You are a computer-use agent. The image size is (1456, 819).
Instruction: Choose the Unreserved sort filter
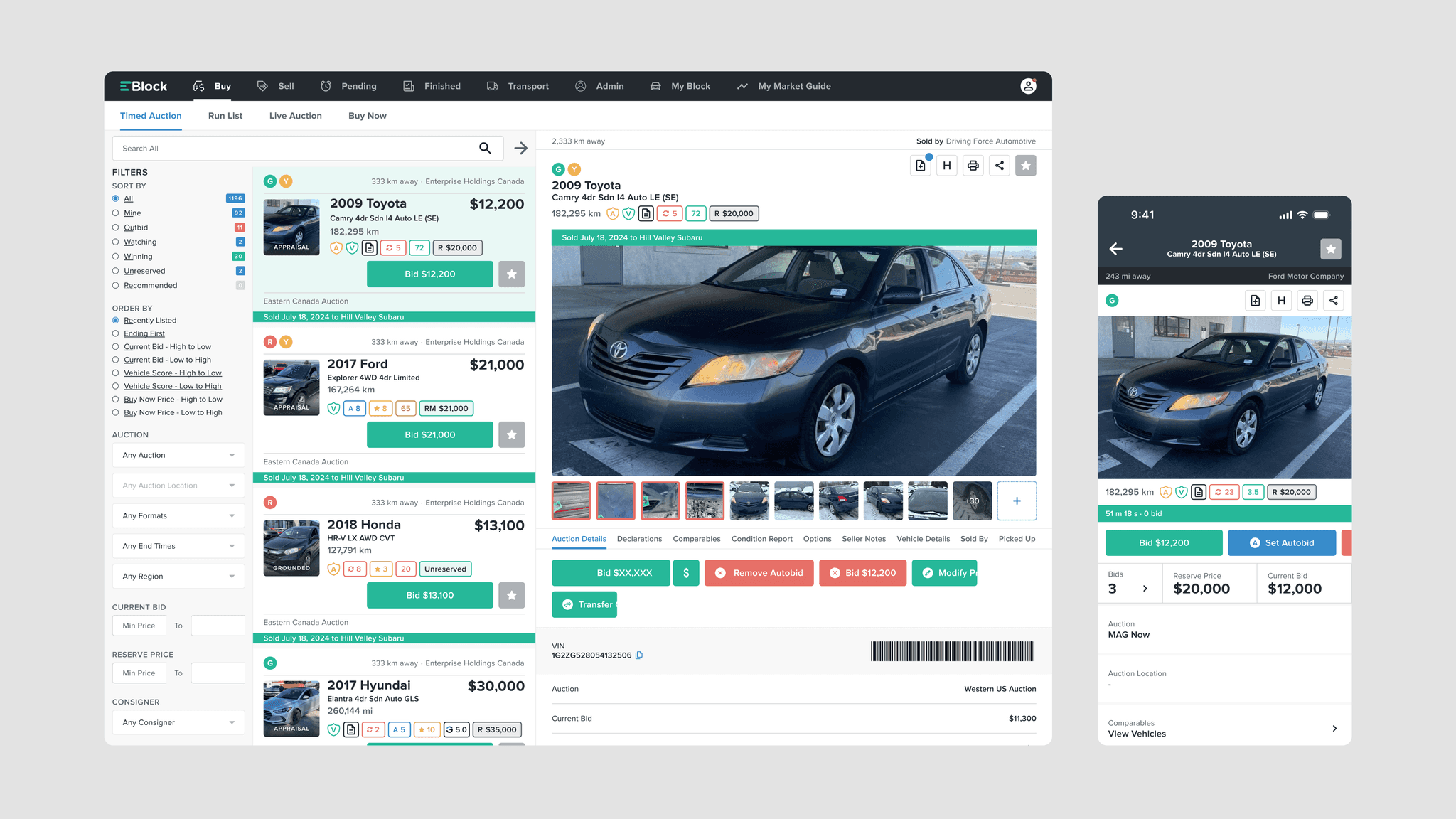[x=115, y=271]
